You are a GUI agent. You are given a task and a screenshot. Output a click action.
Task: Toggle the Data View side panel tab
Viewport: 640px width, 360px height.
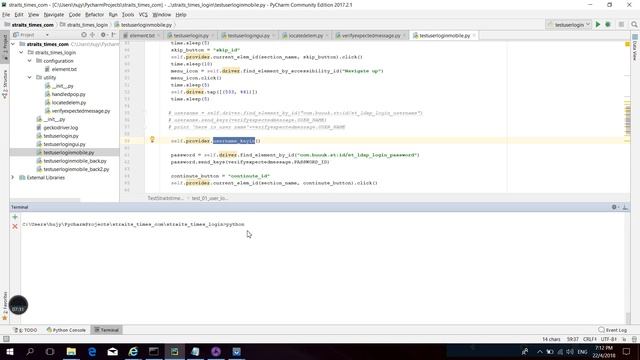(x=635, y=48)
